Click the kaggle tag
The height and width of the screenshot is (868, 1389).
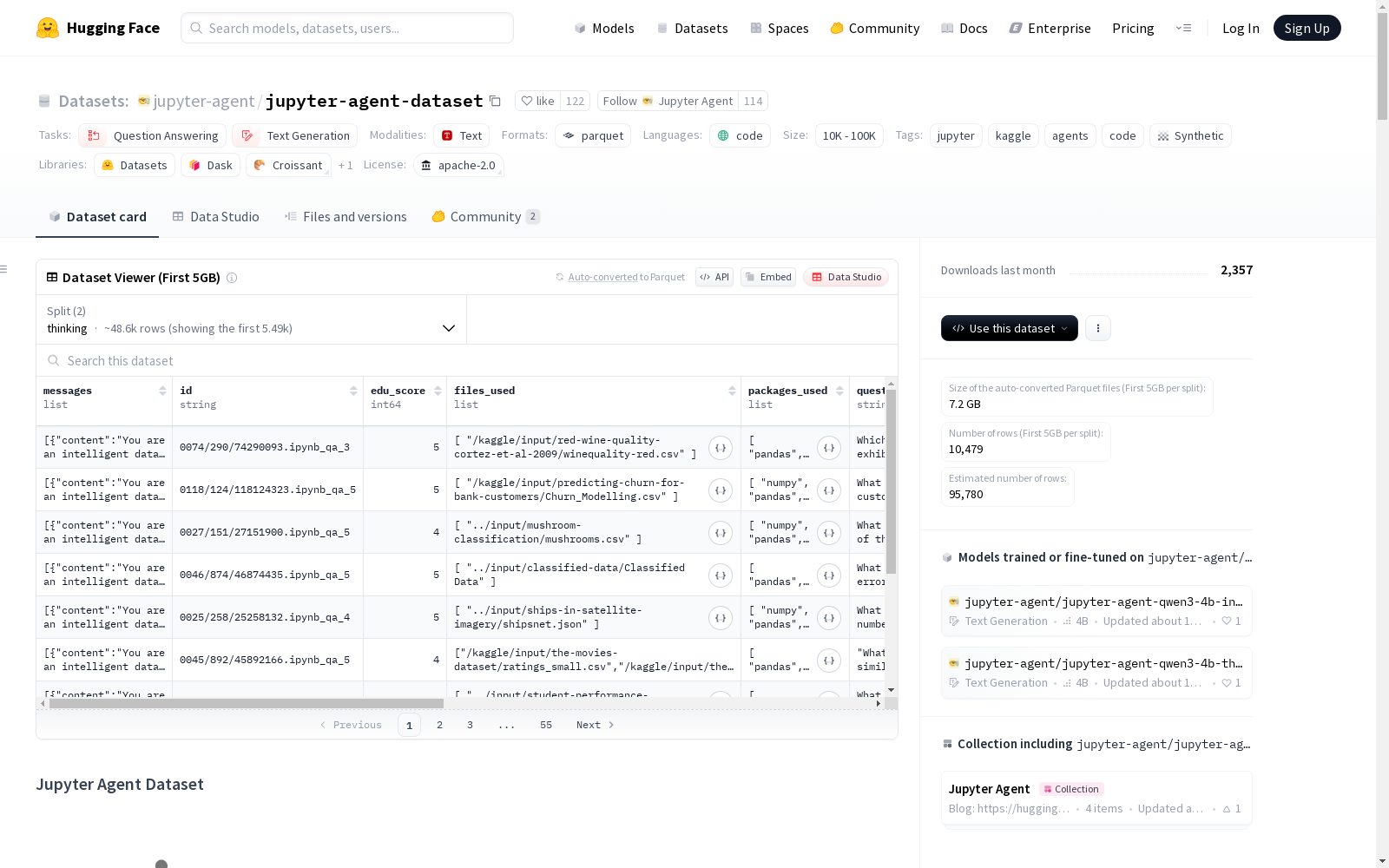tap(1013, 135)
